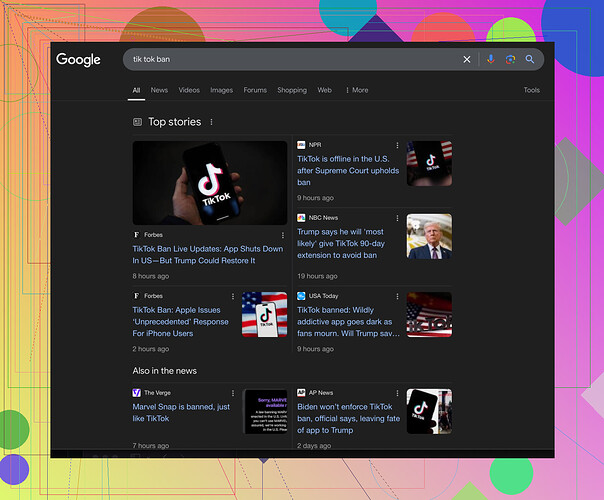Image resolution: width=604 pixels, height=500 pixels.
Task: Click the magnifying glass search button
Action: click(530, 59)
